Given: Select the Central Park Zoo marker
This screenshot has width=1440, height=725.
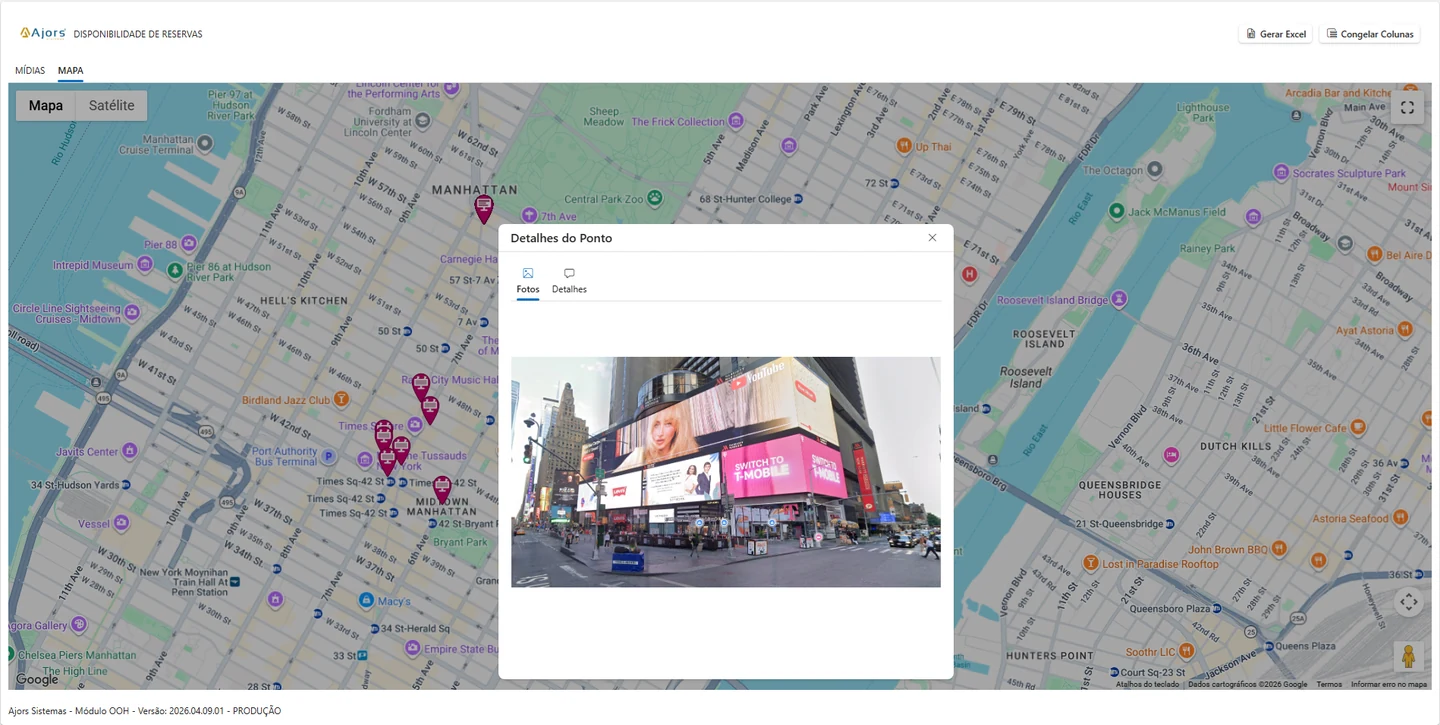Looking at the screenshot, I should [x=654, y=198].
